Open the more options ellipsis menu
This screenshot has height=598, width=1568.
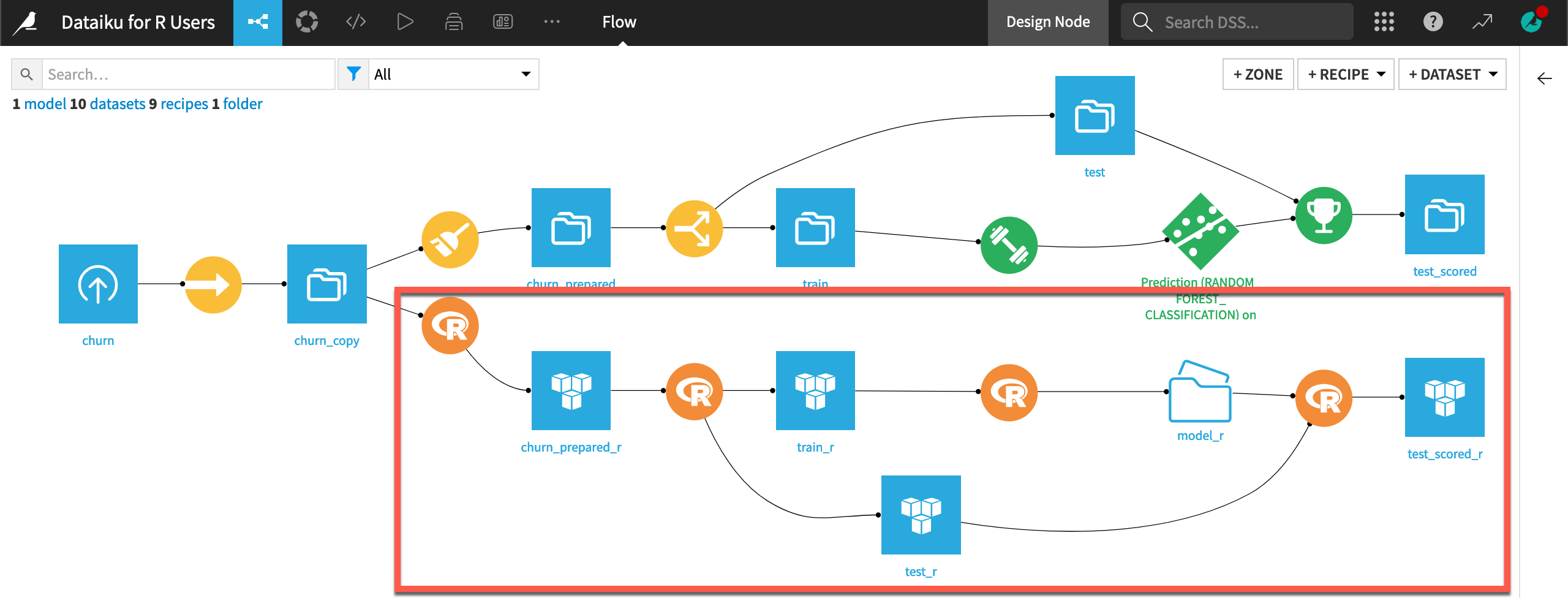552,21
